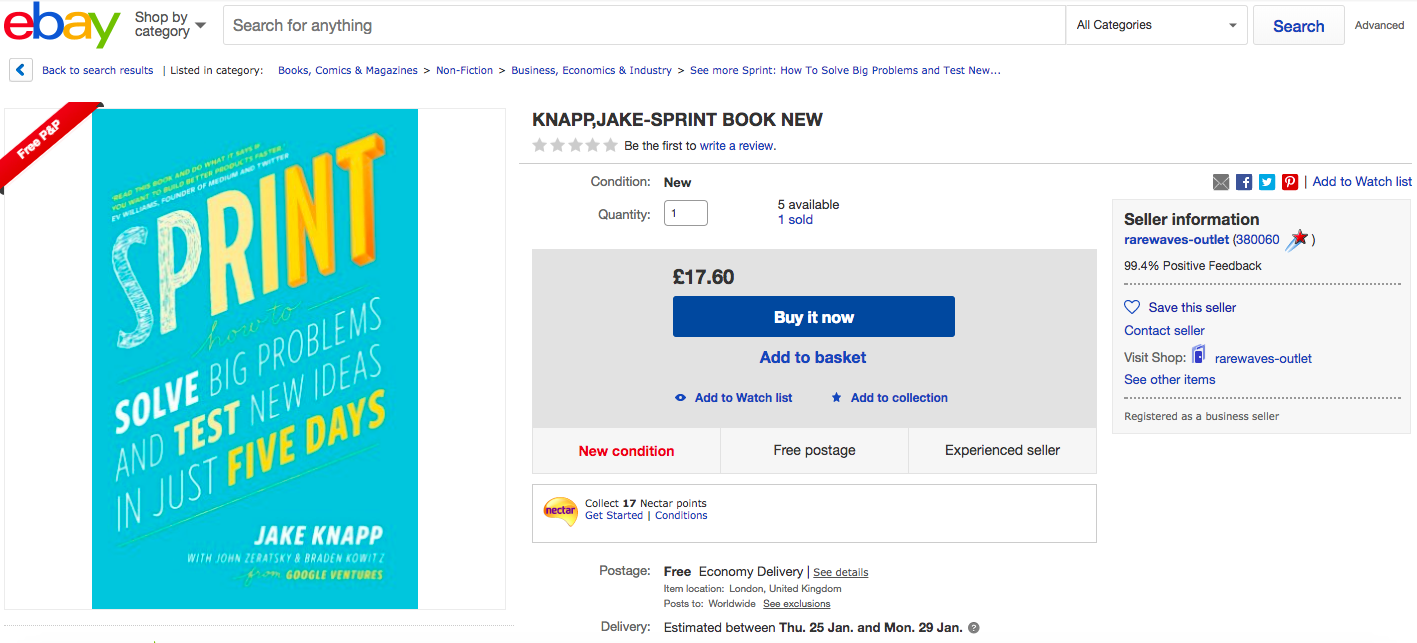Click the star icon next to Add to collection
Viewport: 1417px width, 643px height.
click(837, 398)
